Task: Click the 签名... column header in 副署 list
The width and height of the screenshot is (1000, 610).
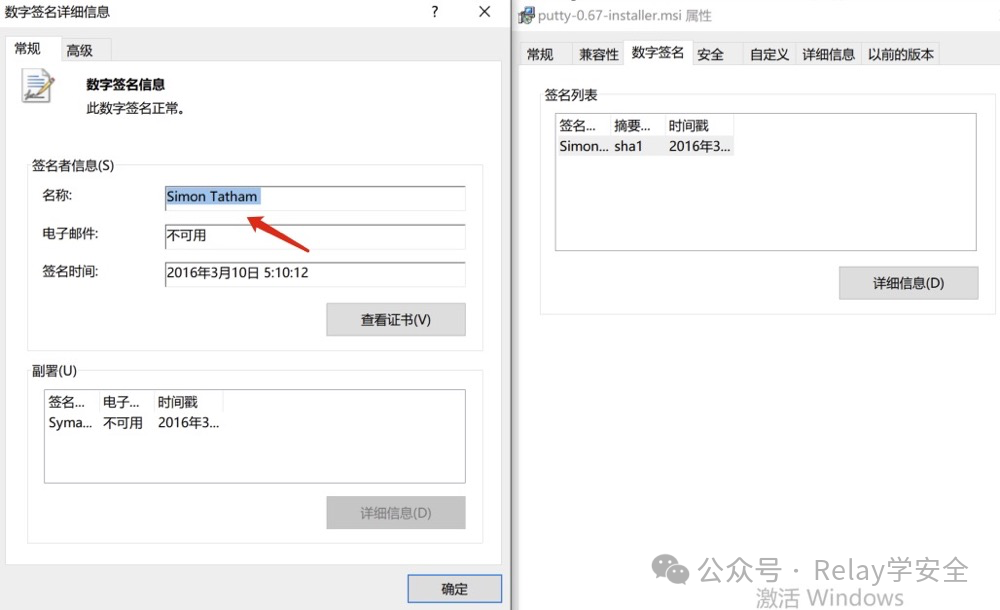Action: [72, 402]
